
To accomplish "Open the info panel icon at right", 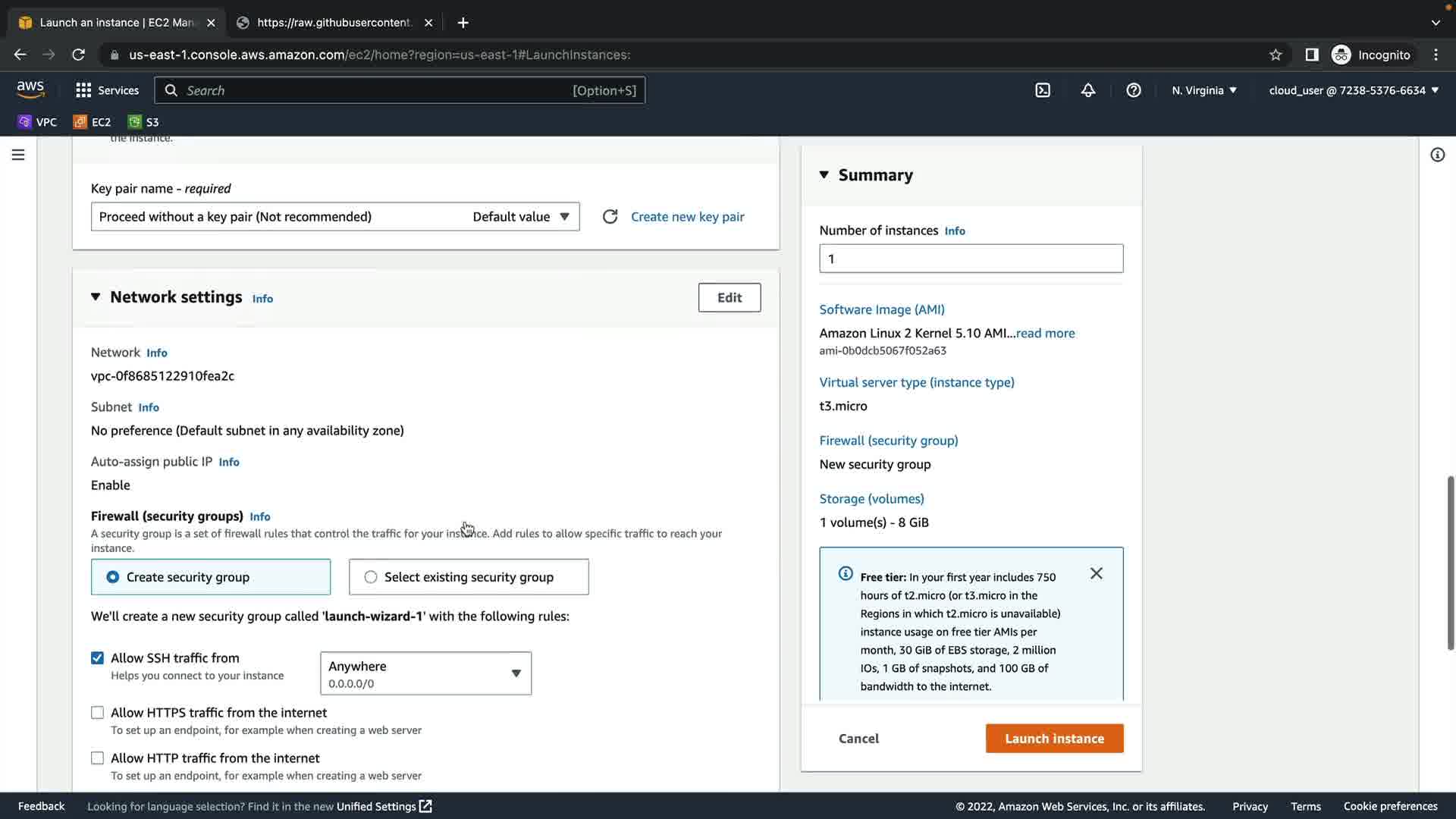I will pos(1437,155).
